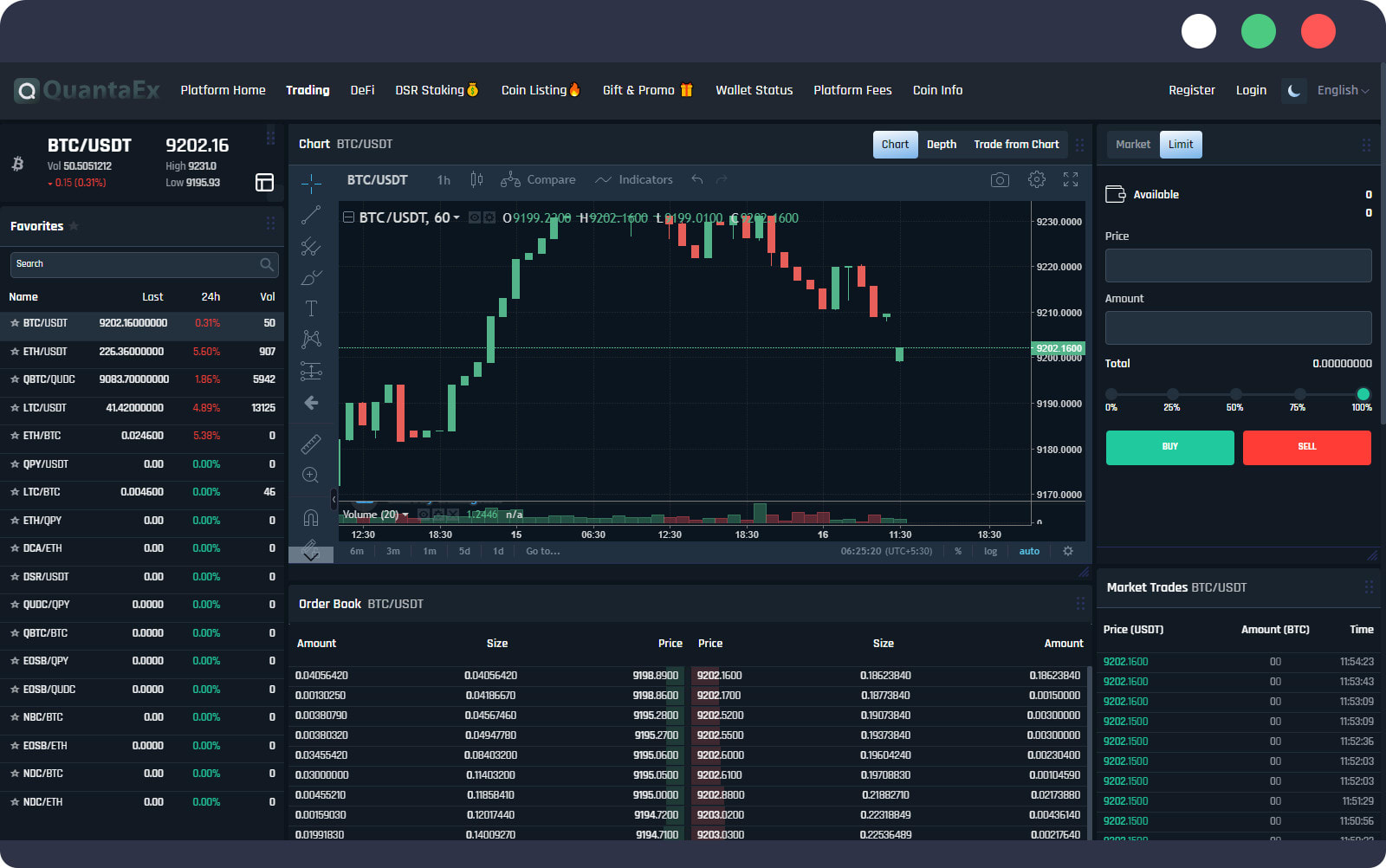Click the Login link
Viewport: 1386px width, 868px height.
pos(1251,90)
